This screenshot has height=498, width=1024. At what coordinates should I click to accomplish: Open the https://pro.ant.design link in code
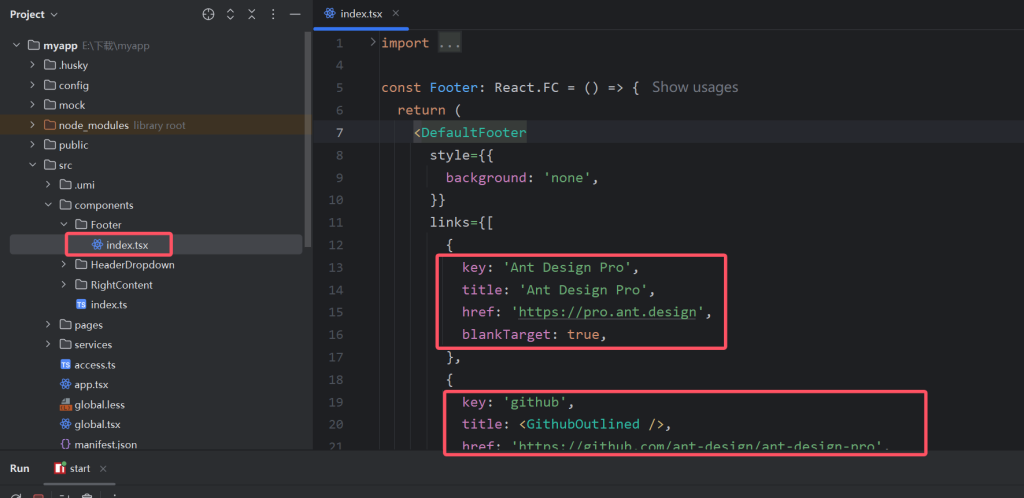pyautogui.click(x=607, y=312)
